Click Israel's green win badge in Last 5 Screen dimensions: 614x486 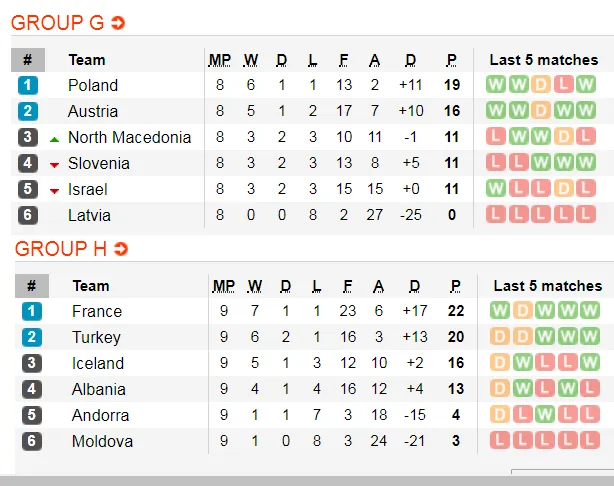point(496,189)
